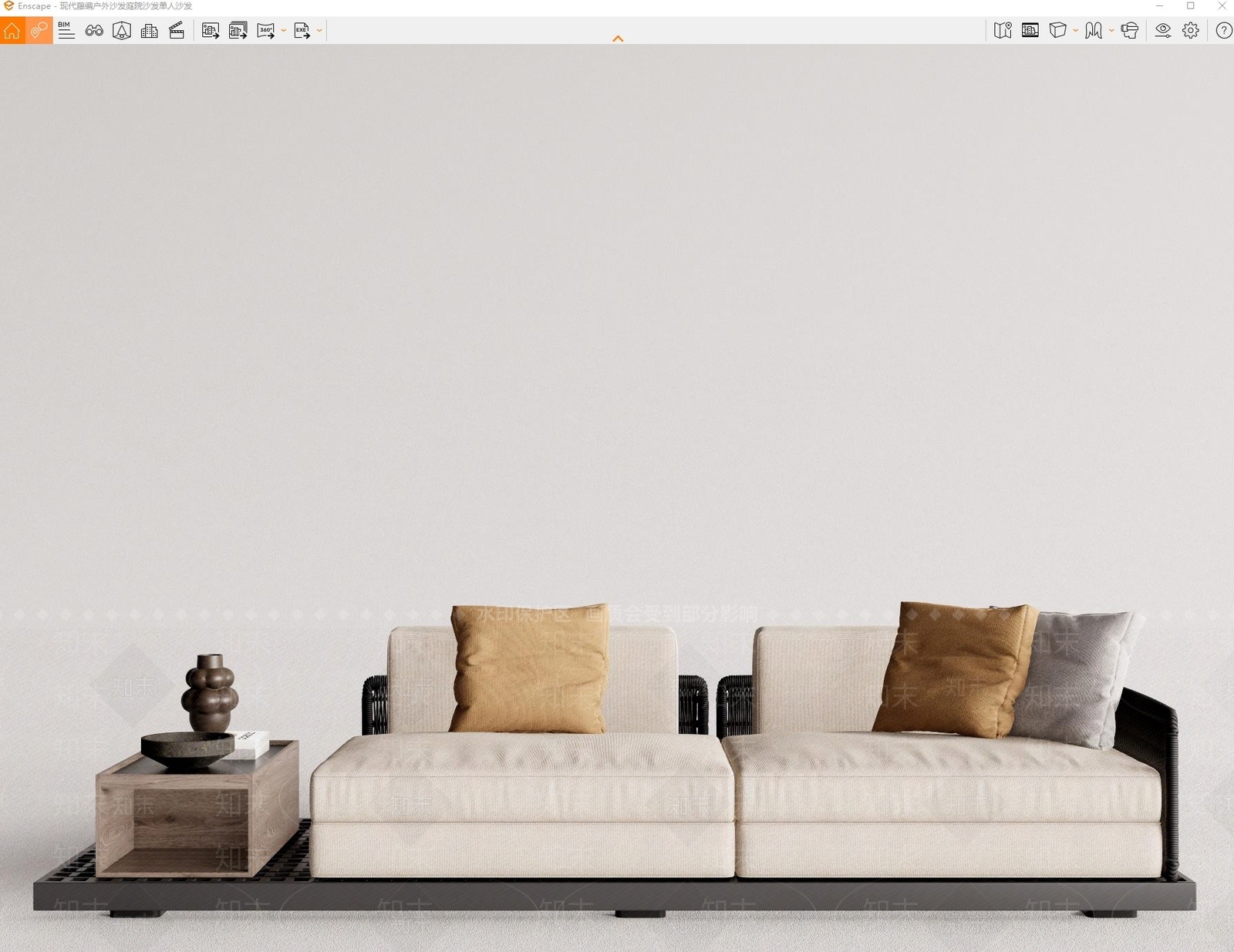Open the Help question mark icon
The image size is (1234, 952).
pos(1224,31)
